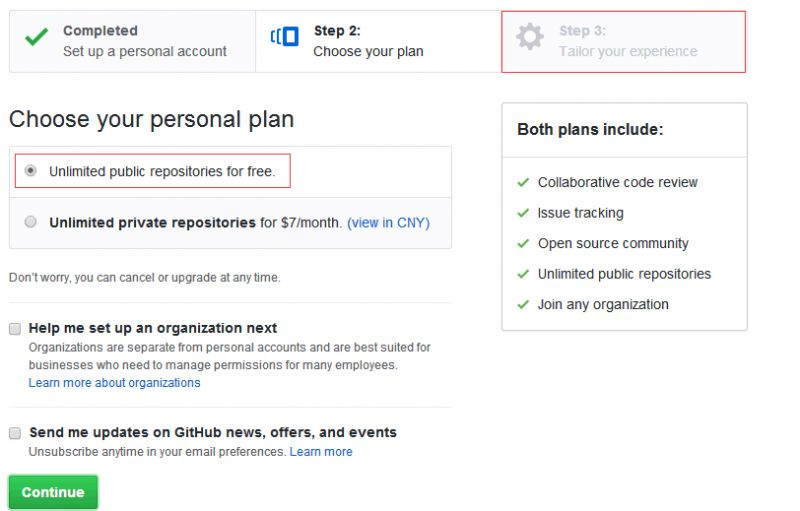Viewport: 800px width, 511px height.
Task: Enable Help me set up an organization
Action: point(15,329)
